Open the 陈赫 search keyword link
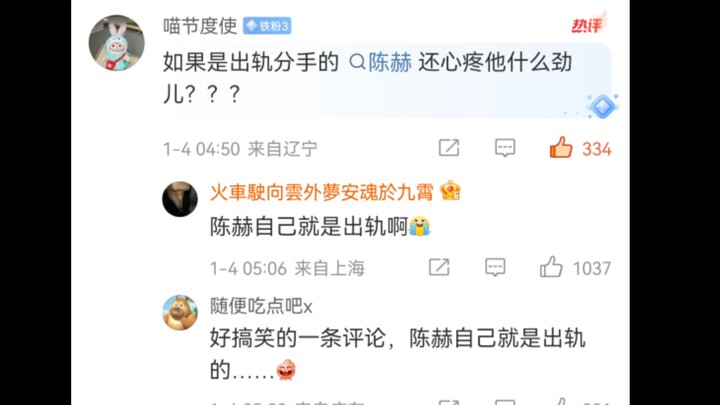 pyautogui.click(x=381, y=62)
